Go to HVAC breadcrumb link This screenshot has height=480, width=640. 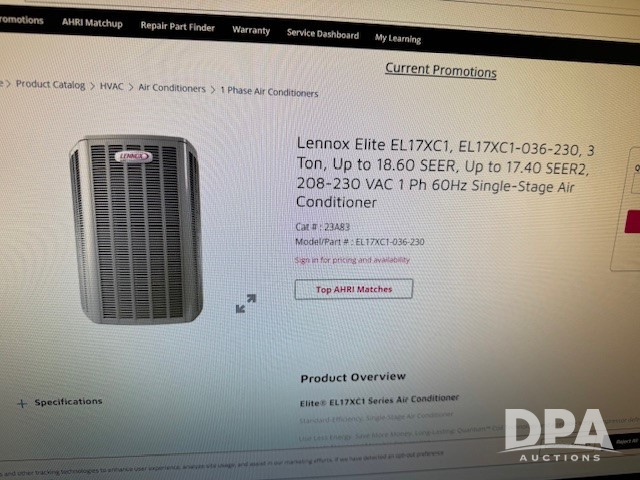coord(111,87)
